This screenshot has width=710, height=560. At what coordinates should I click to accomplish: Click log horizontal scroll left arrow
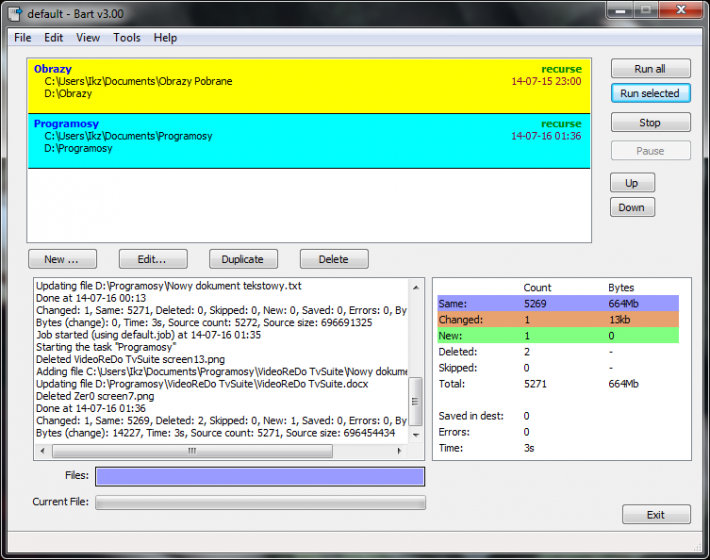click(x=43, y=451)
